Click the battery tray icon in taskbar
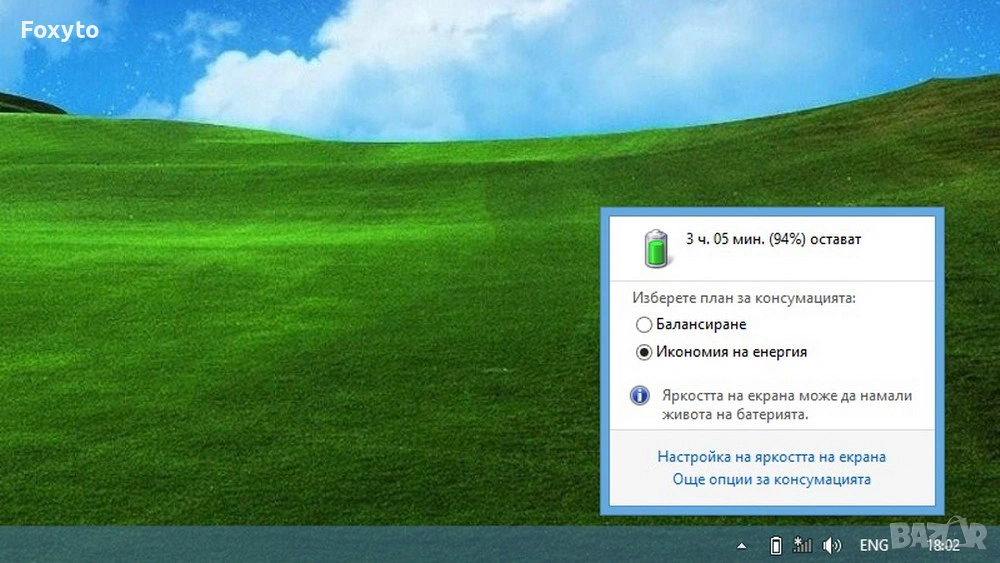Image resolution: width=1000 pixels, height=563 pixels. [776, 545]
